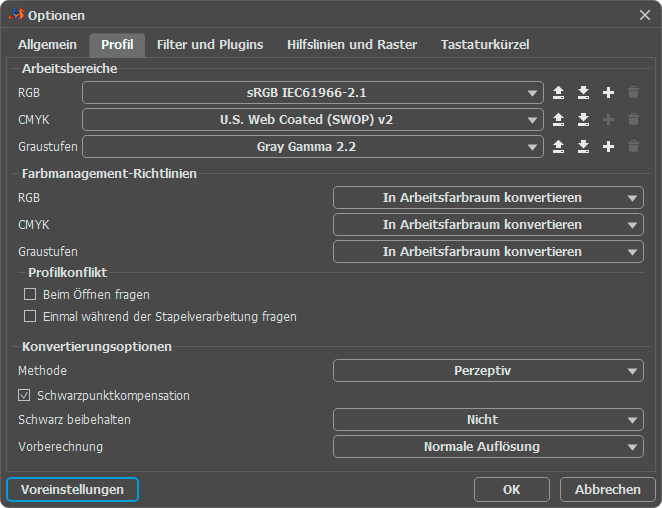Expand the RGB color management policy dropdown
Image resolution: width=662 pixels, height=508 pixels.
coord(488,198)
